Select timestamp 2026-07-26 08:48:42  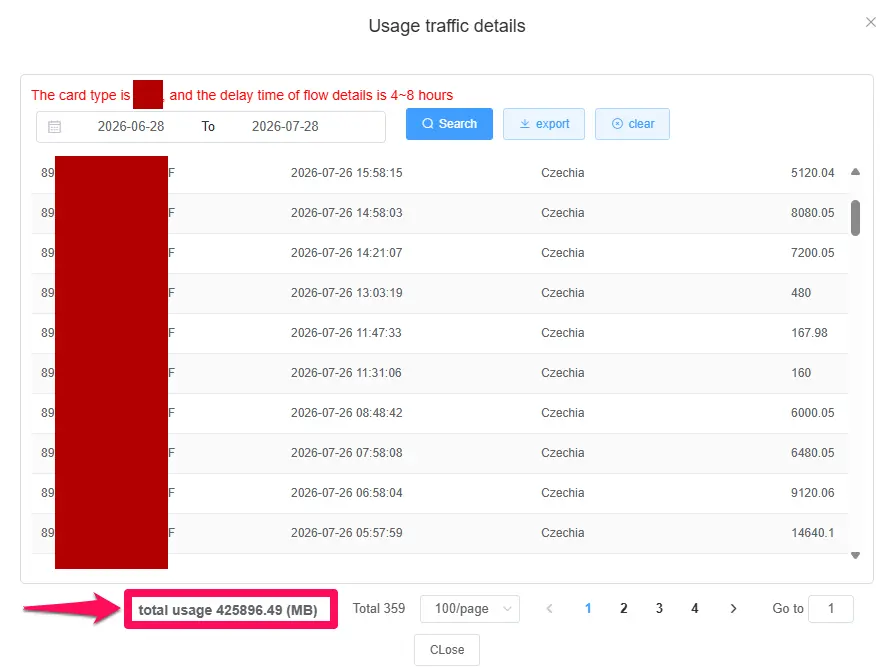tap(346, 413)
